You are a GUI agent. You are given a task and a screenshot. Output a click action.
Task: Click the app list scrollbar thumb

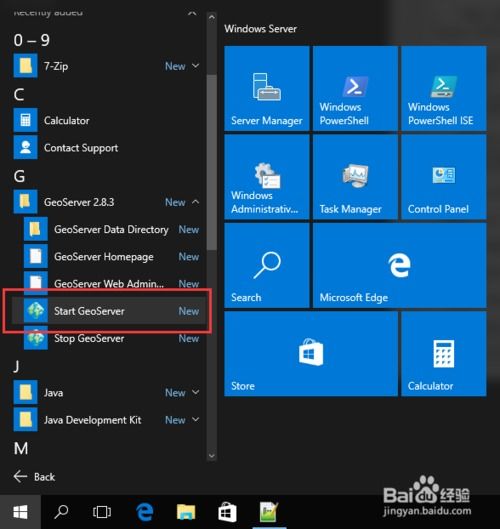pos(212,162)
